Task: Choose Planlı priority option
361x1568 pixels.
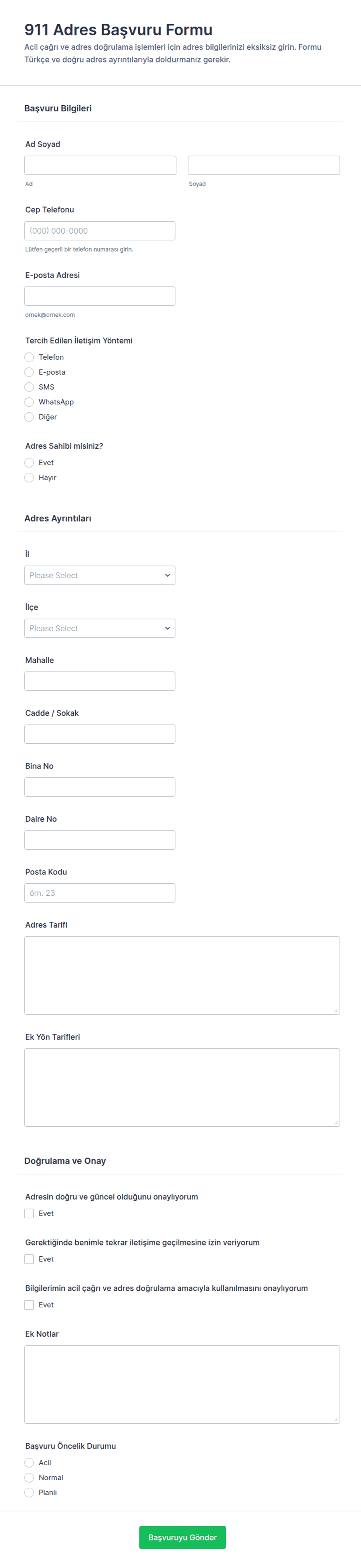Action: [29, 1493]
